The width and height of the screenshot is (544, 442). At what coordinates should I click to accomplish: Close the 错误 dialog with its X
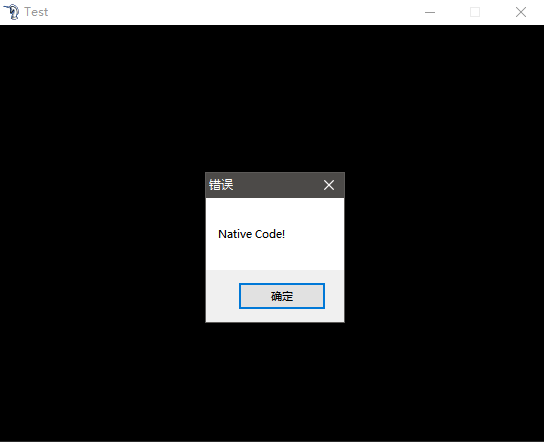pyautogui.click(x=329, y=185)
